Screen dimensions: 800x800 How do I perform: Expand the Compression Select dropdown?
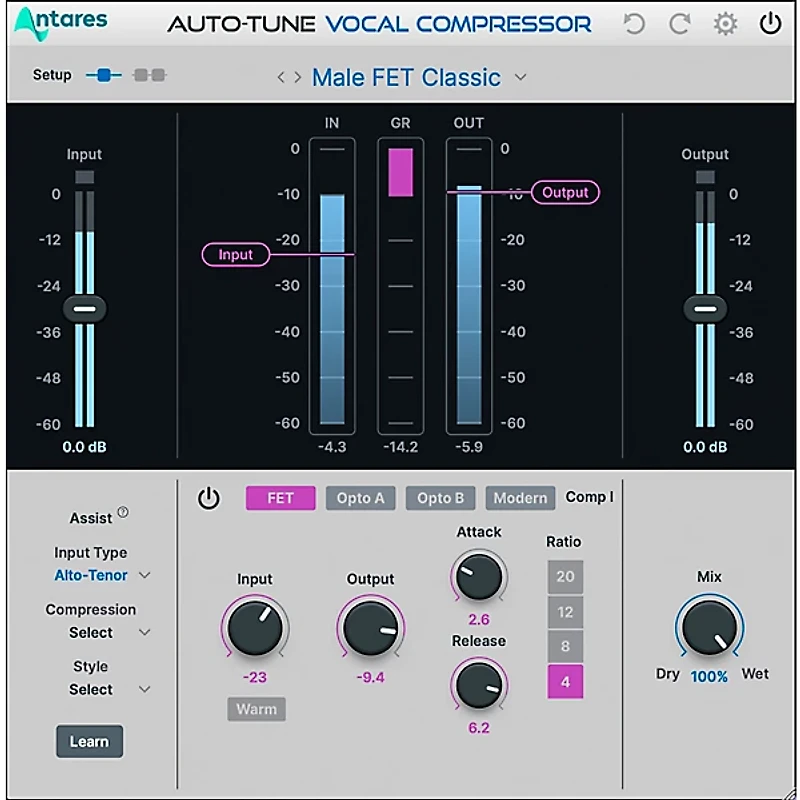145,633
